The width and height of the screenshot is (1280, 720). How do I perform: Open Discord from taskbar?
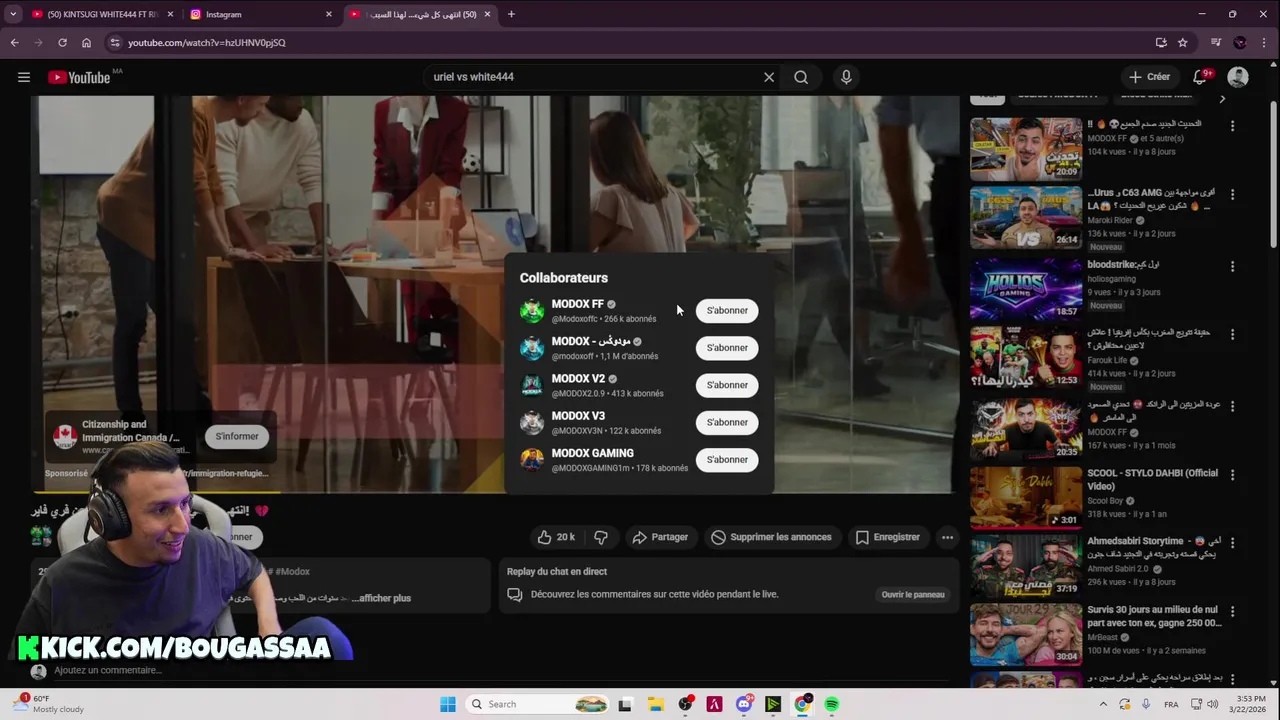tap(743, 704)
